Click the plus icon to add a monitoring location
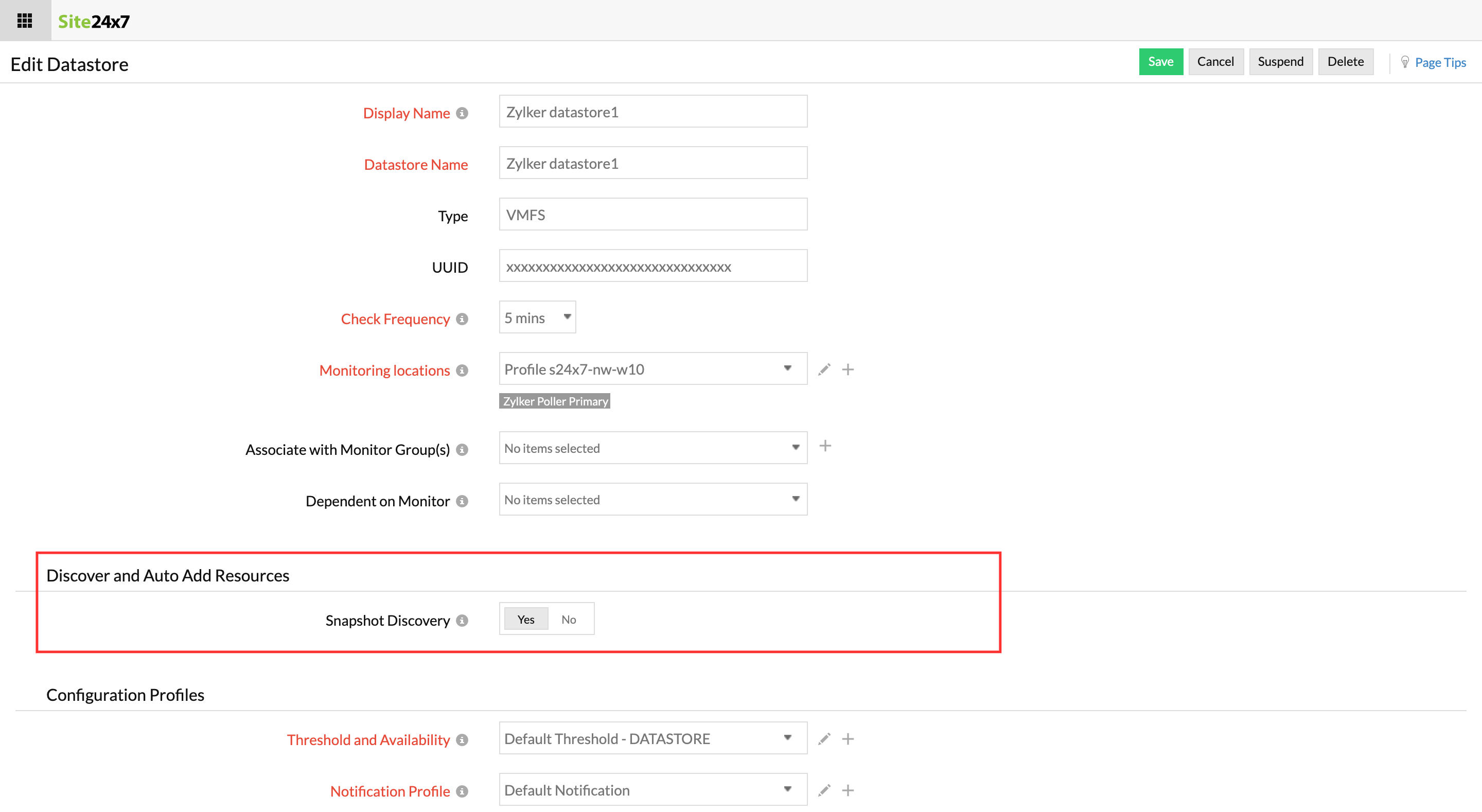Screen dimensions: 1482x812 pos(849,369)
